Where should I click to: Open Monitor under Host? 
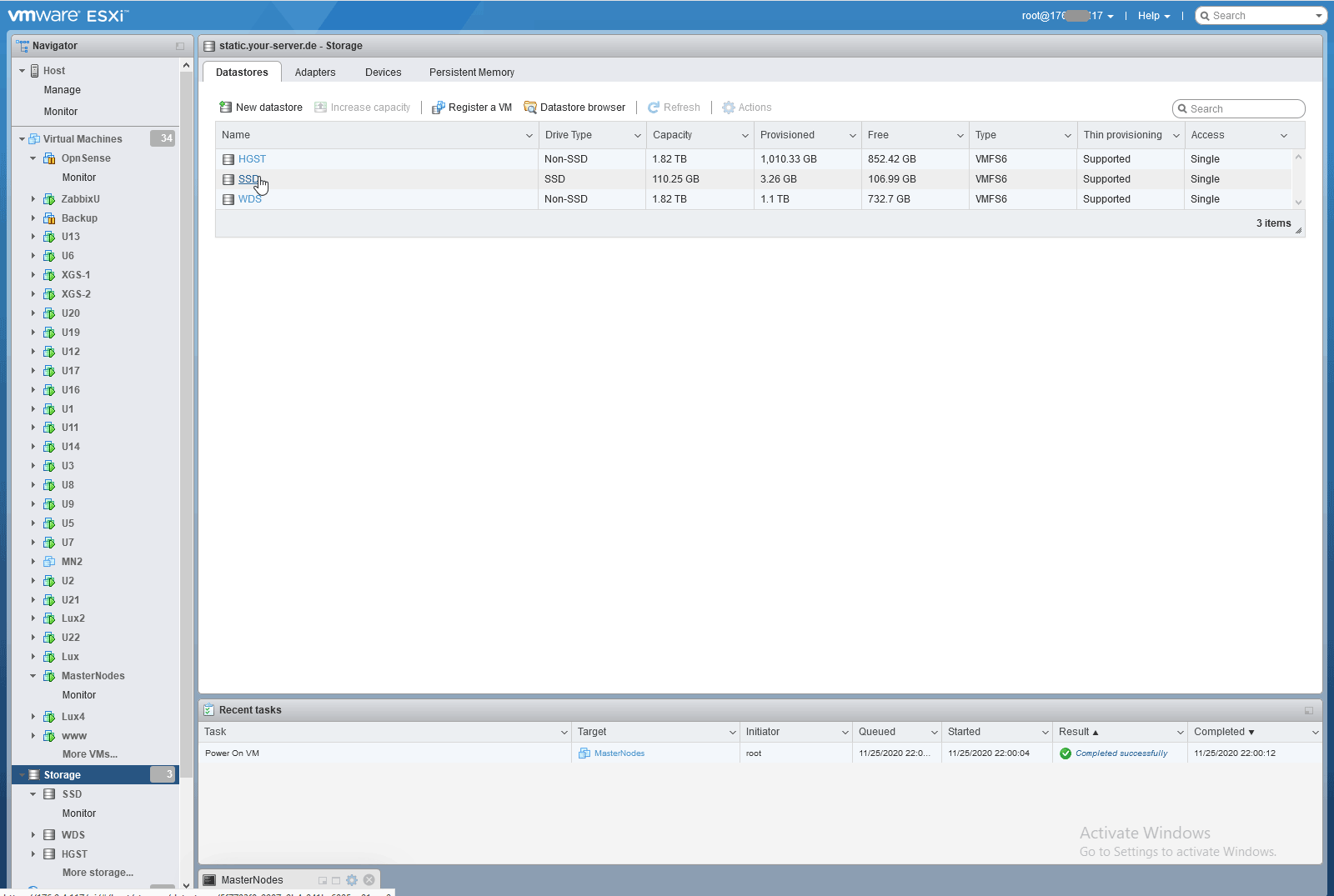61,112
